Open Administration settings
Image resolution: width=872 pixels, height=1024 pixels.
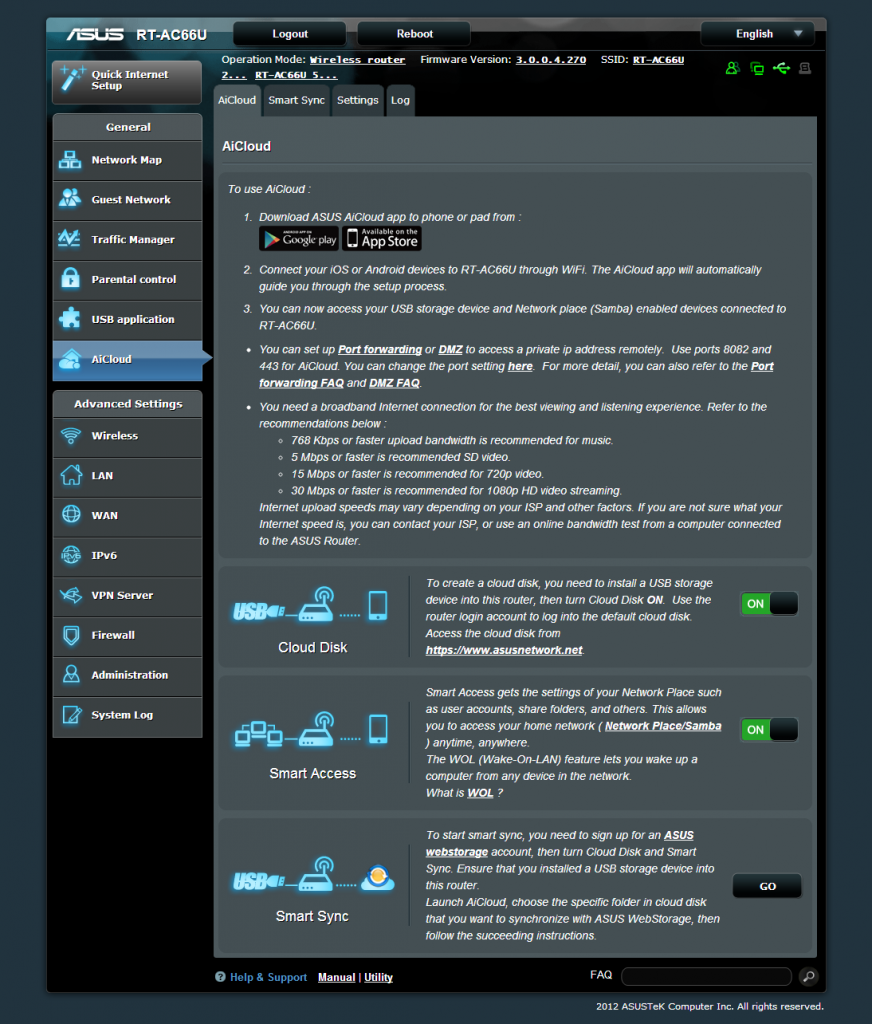[127, 675]
